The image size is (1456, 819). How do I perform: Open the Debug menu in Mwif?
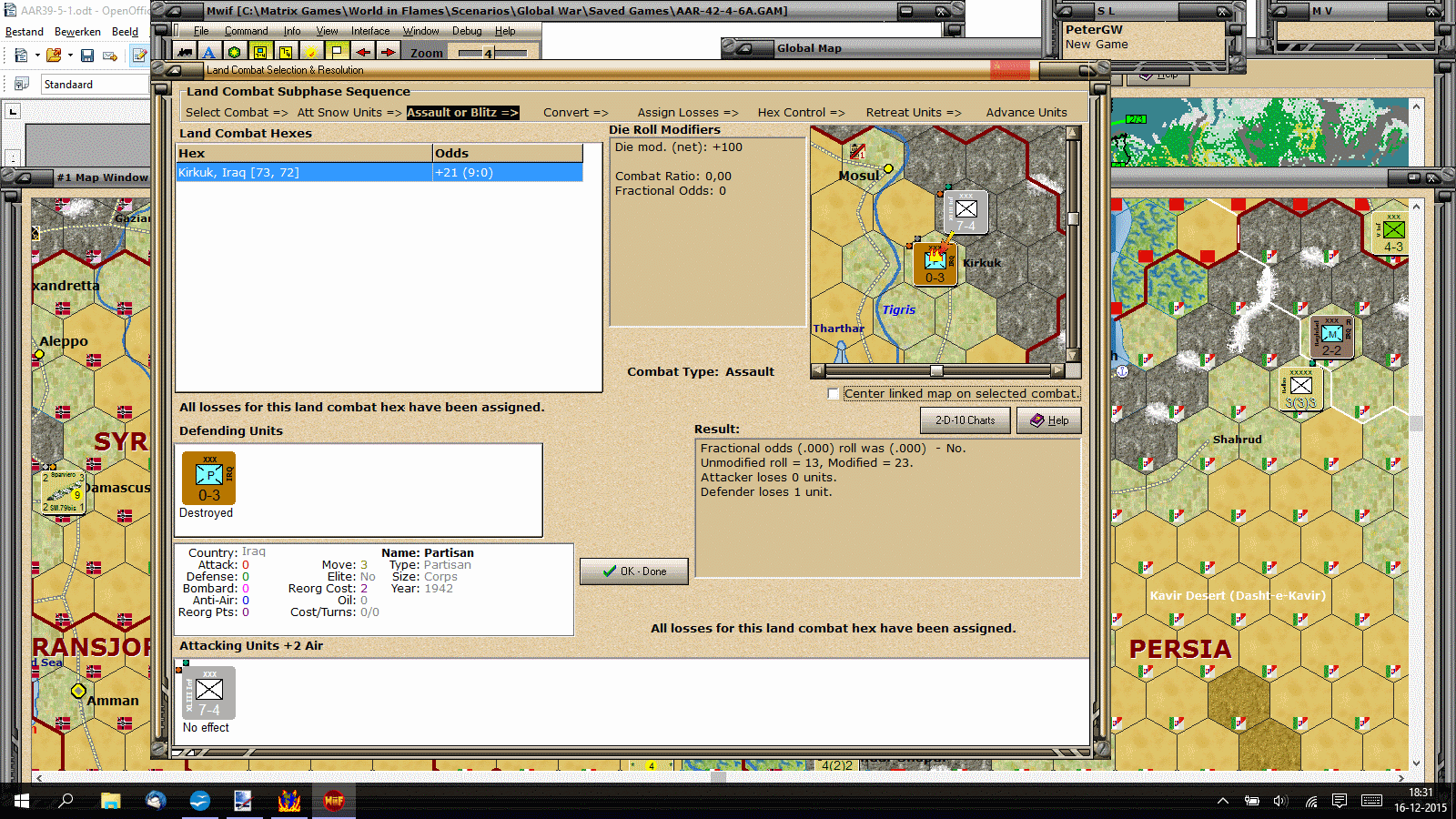point(467,31)
